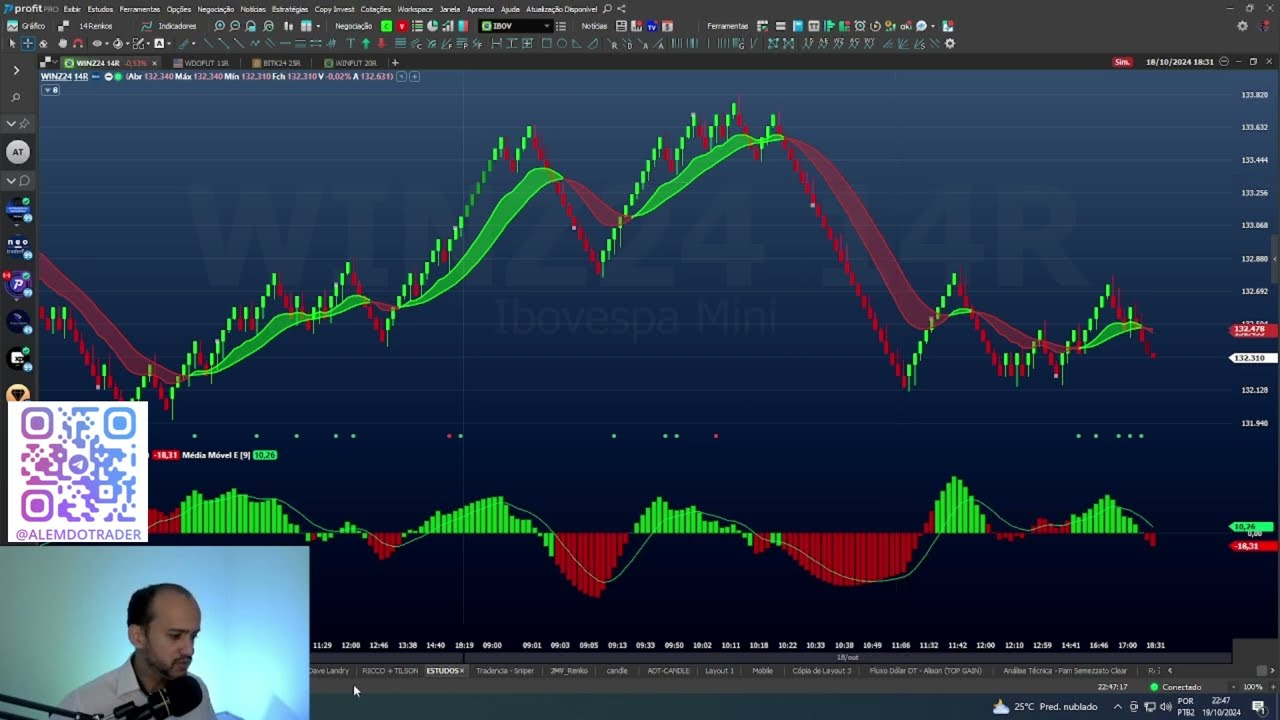Screen dimensions: 1280x720
Task: Select the rectangle drawing tool
Action: [546, 43]
